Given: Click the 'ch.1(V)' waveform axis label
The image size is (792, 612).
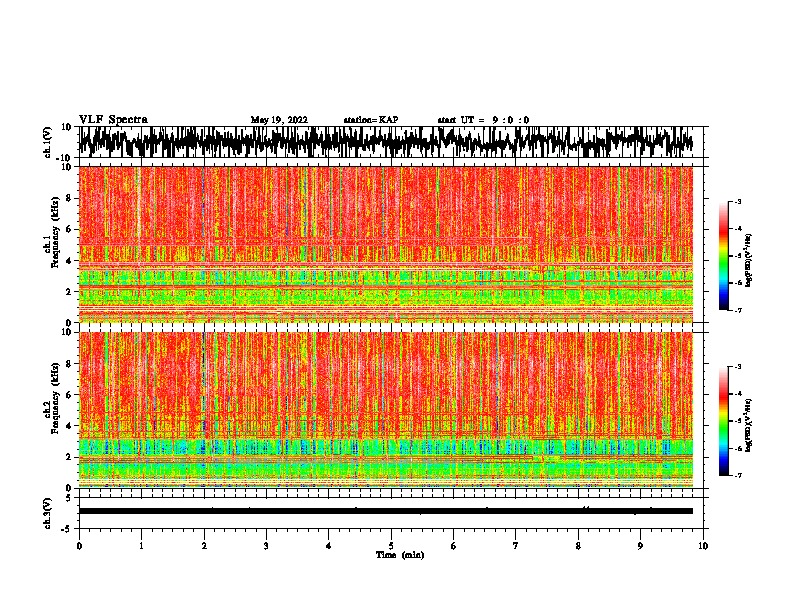Looking at the screenshot, I should [x=48, y=142].
